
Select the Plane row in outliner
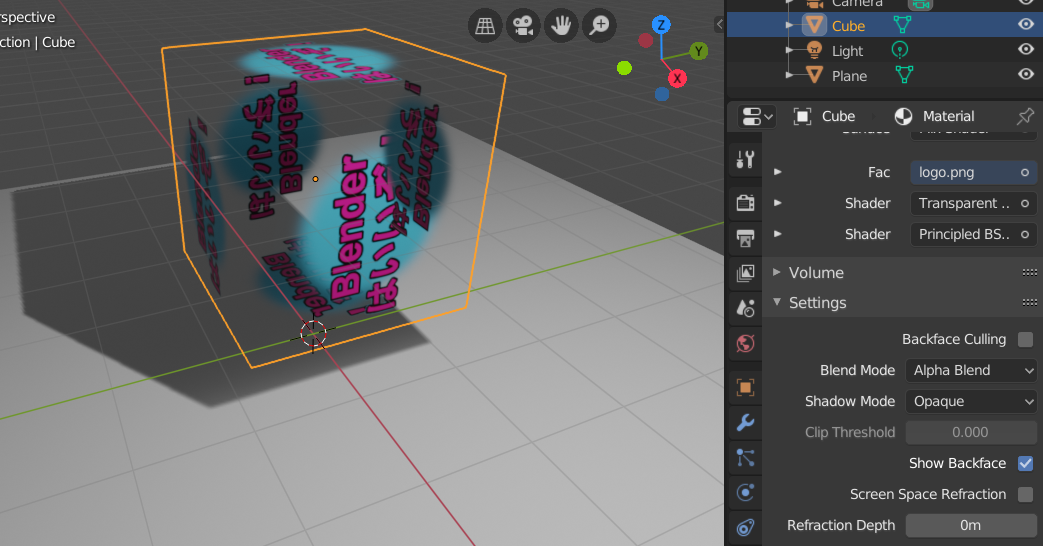(x=885, y=74)
